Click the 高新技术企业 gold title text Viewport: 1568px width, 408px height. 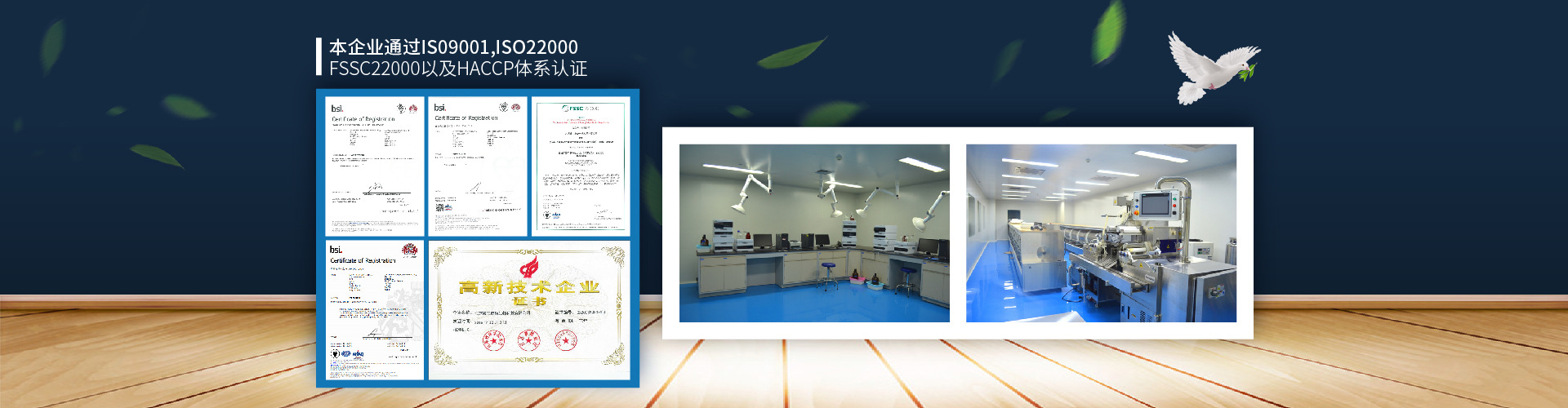pyautogui.click(x=529, y=287)
